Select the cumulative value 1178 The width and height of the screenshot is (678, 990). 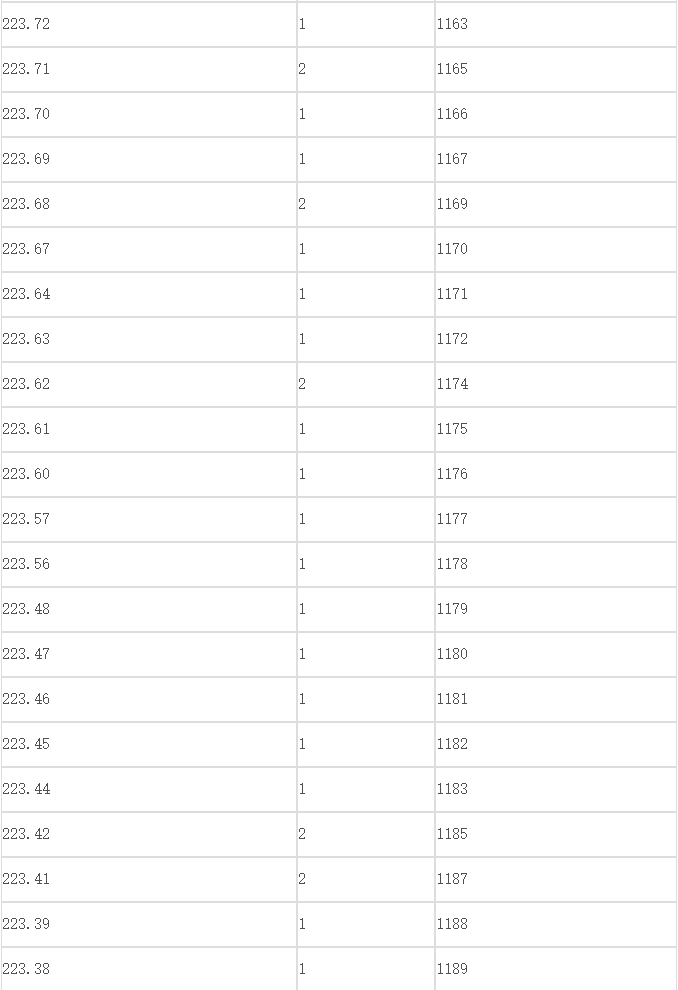[556, 564]
